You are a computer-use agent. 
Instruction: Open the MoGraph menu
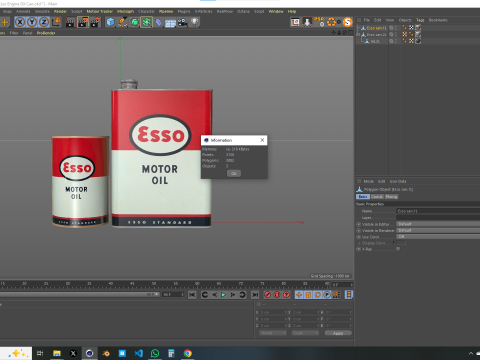pyautogui.click(x=125, y=11)
